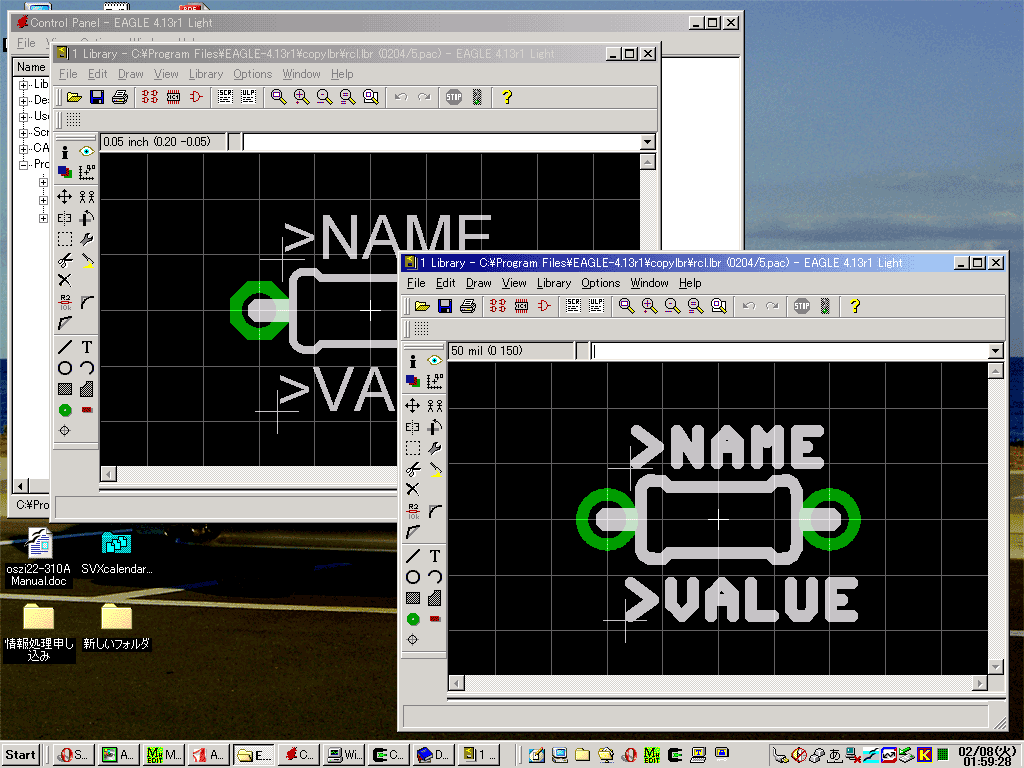Collapse the Projects tree node in Control Panel
Image resolution: width=1024 pixels, height=768 pixels.
23,164
